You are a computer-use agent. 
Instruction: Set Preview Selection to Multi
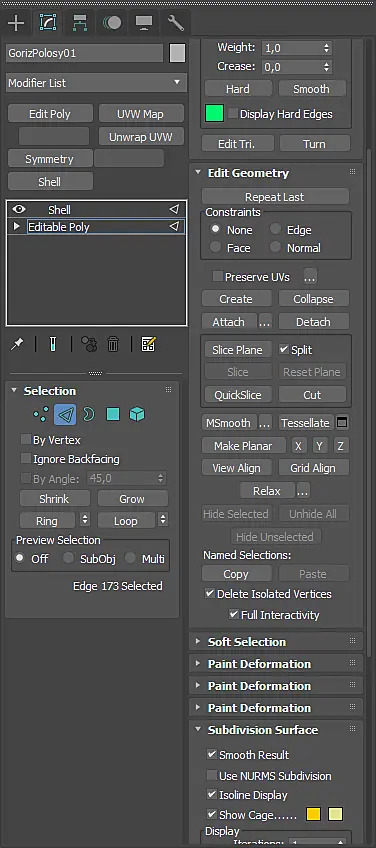pos(130,558)
